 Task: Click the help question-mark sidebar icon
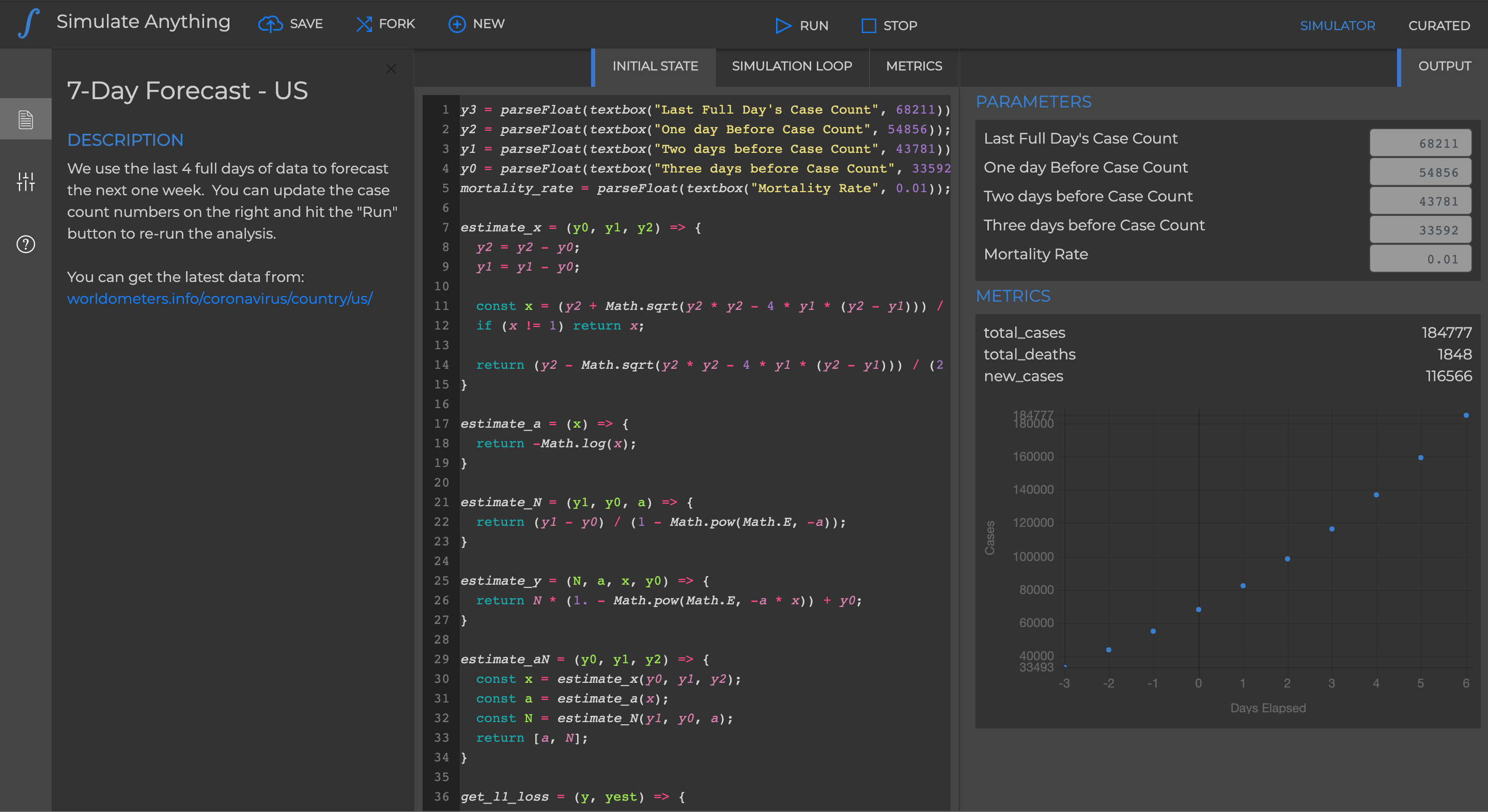click(x=25, y=244)
